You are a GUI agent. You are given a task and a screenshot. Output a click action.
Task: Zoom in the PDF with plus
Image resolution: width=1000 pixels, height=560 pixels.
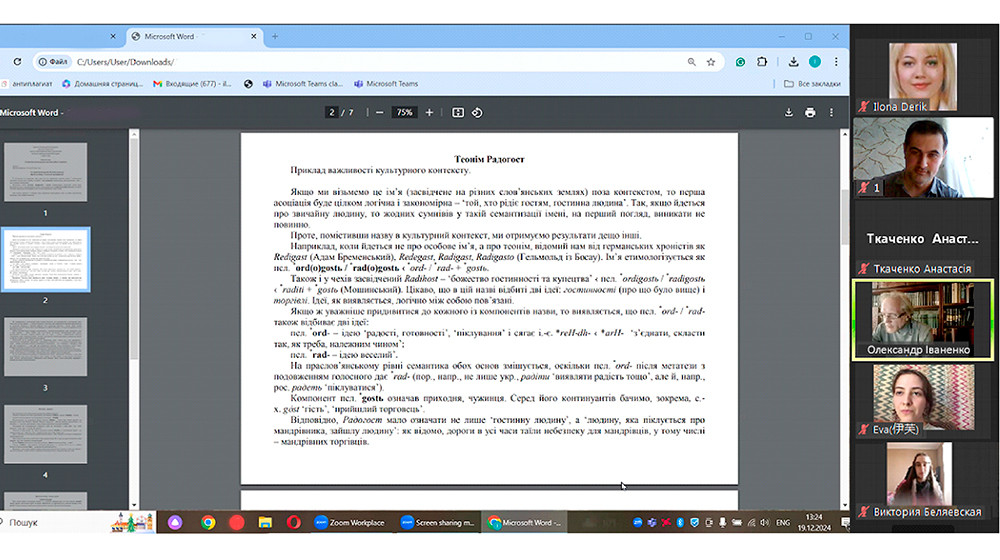click(x=429, y=112)
